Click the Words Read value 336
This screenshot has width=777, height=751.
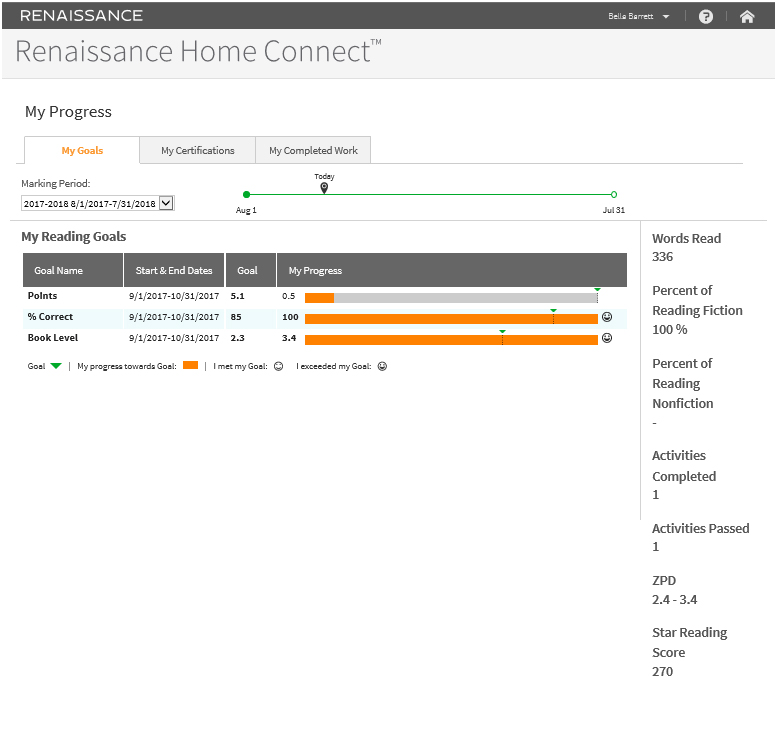pyautogui.click(x=663, y=257)
